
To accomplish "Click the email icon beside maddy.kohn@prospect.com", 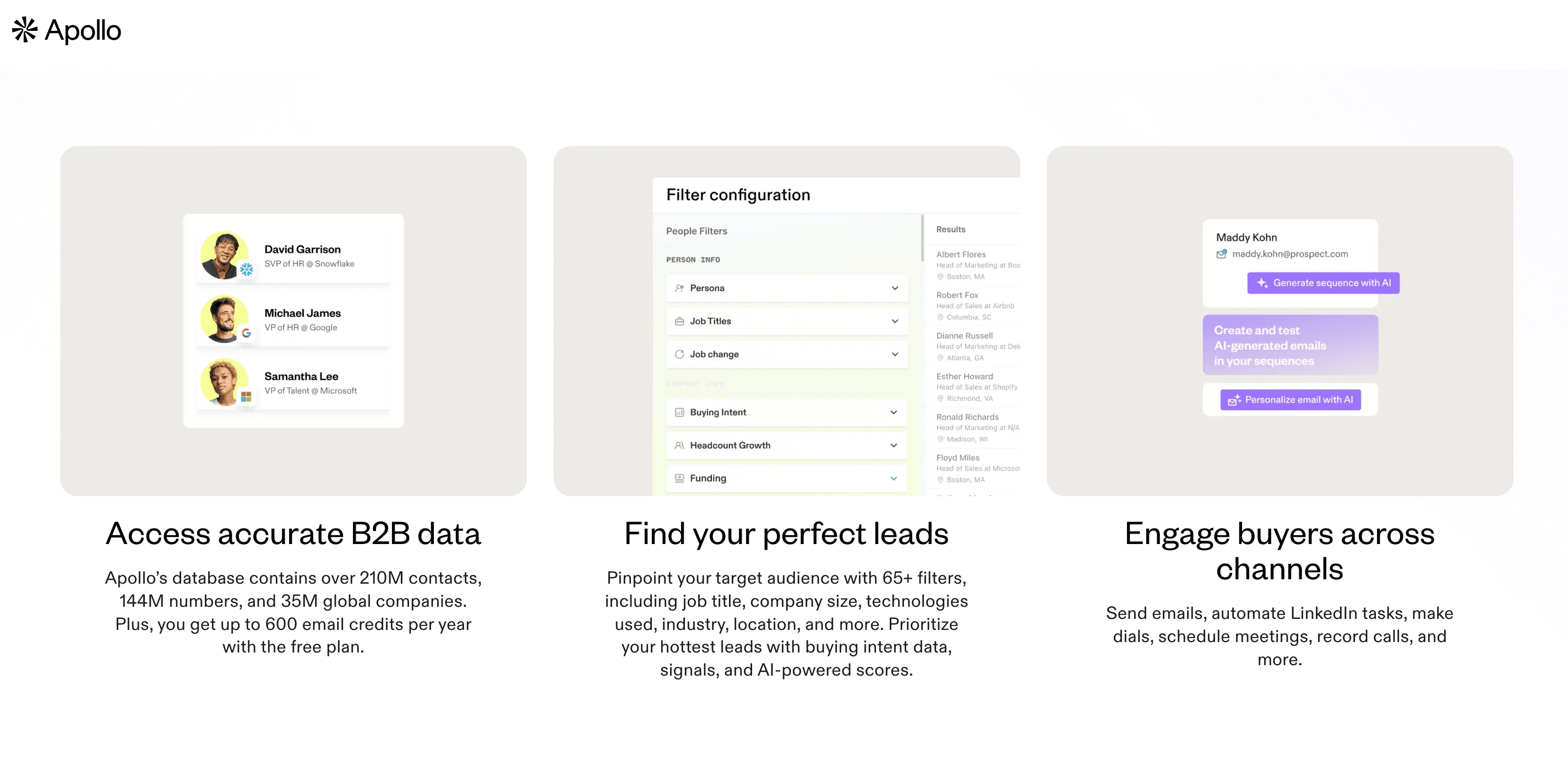I will (1222, 254).
